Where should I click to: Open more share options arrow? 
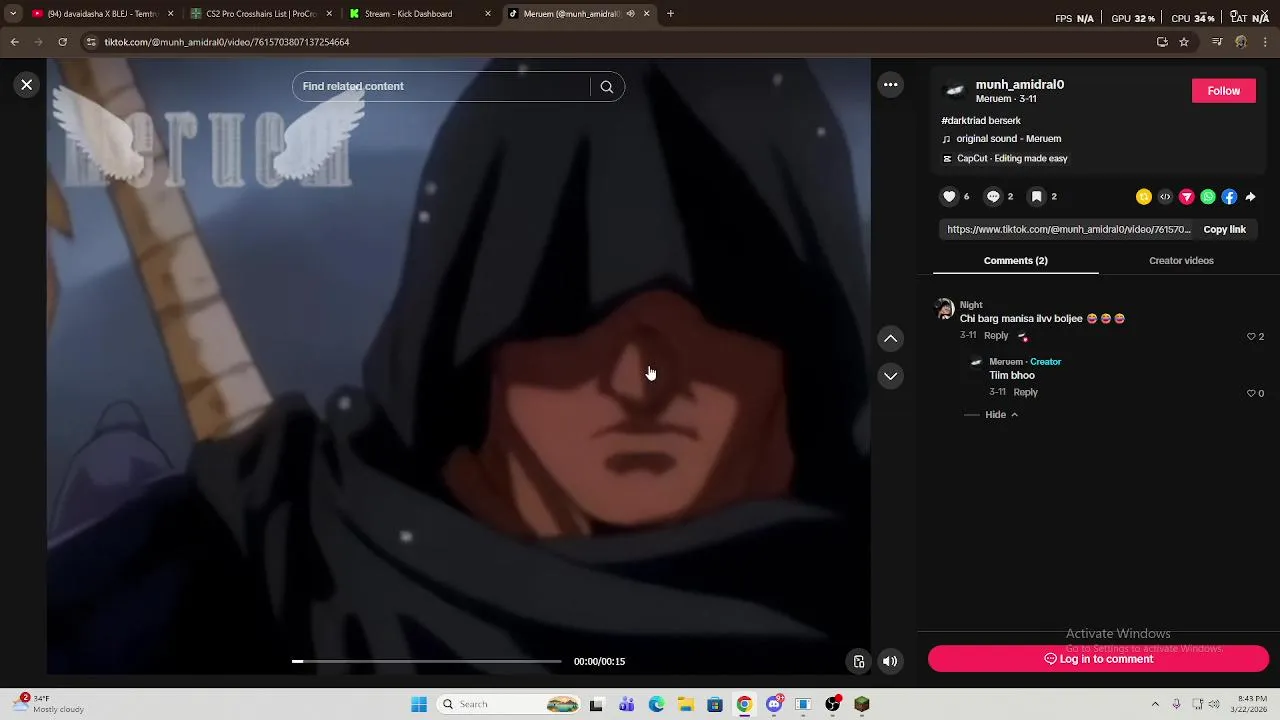pyautogui.click(x=1251, y=197)
